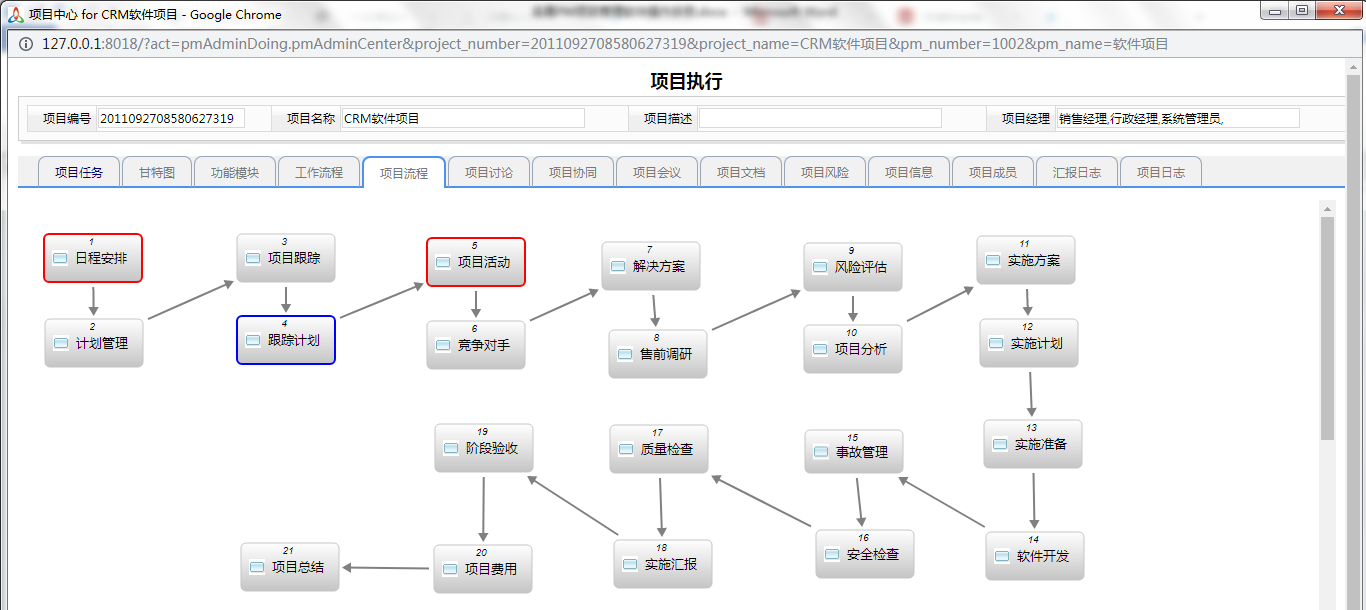
Task: Click the icon in the 日程安排 node
Action: (x=60, y=259)
